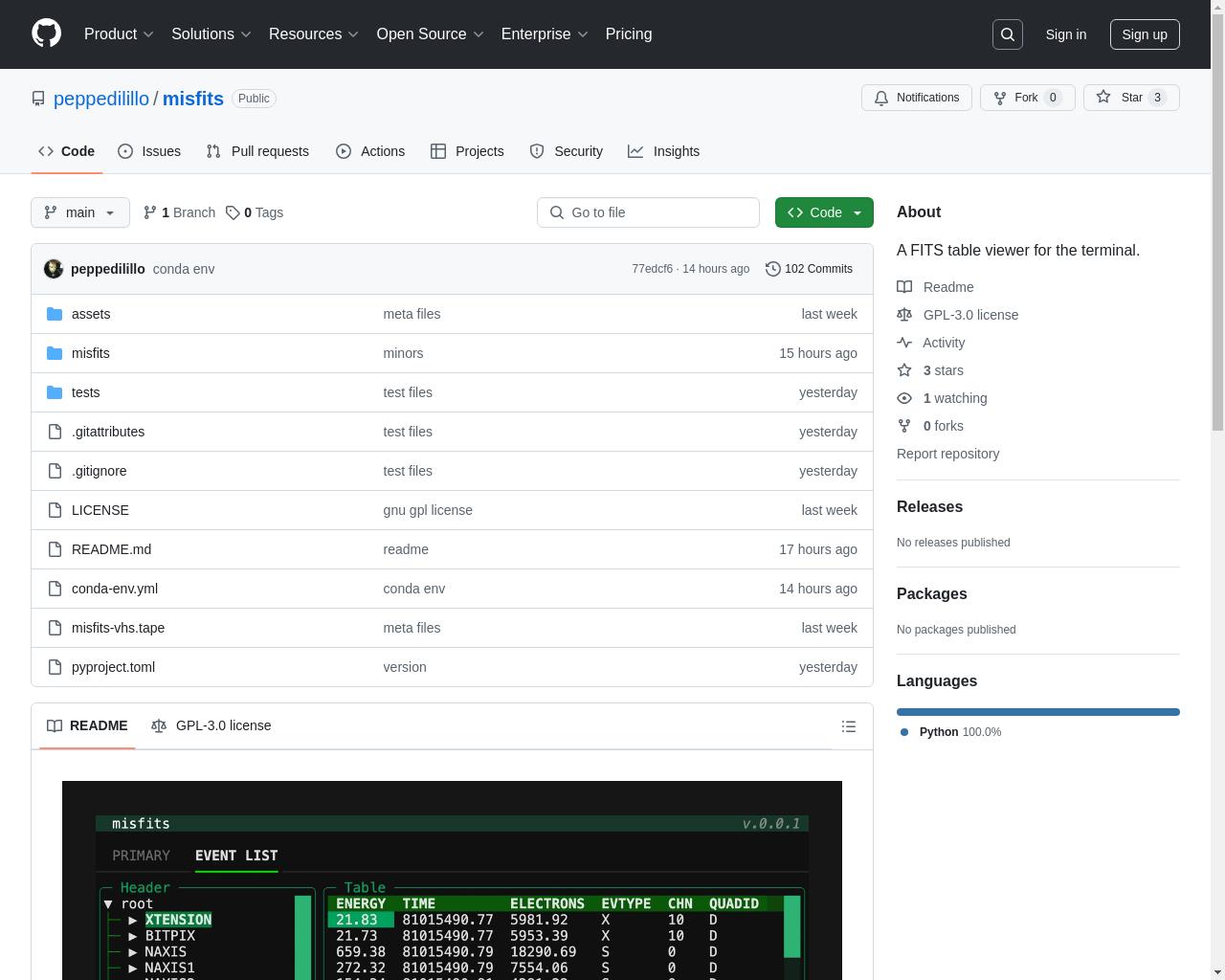Open the 0 Tags link
This screenshot has width=1225, height=980.
click(255, 212)
